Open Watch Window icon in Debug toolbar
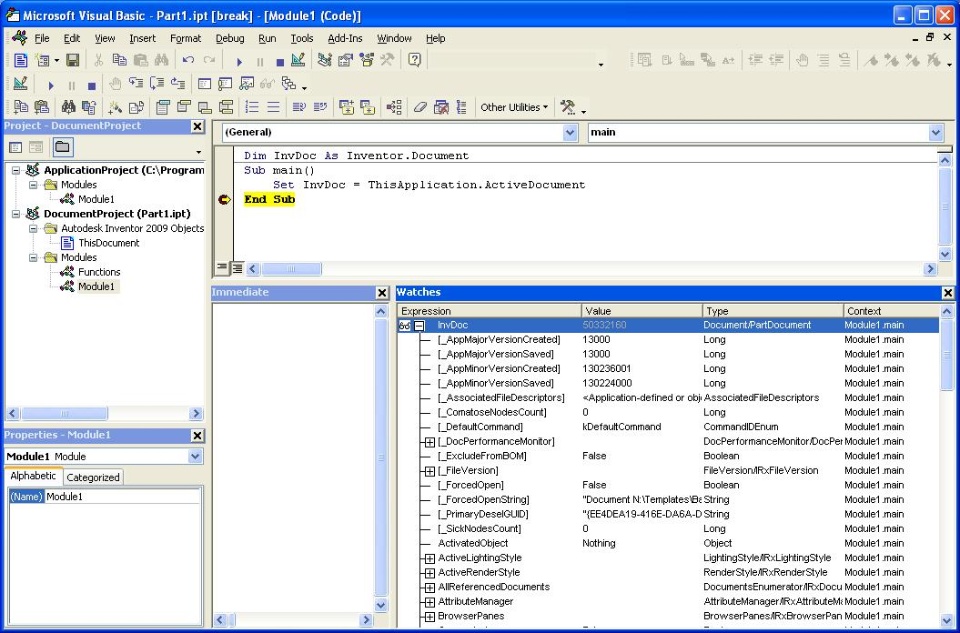This screenshot has height=633, width=960. (246, 84)
